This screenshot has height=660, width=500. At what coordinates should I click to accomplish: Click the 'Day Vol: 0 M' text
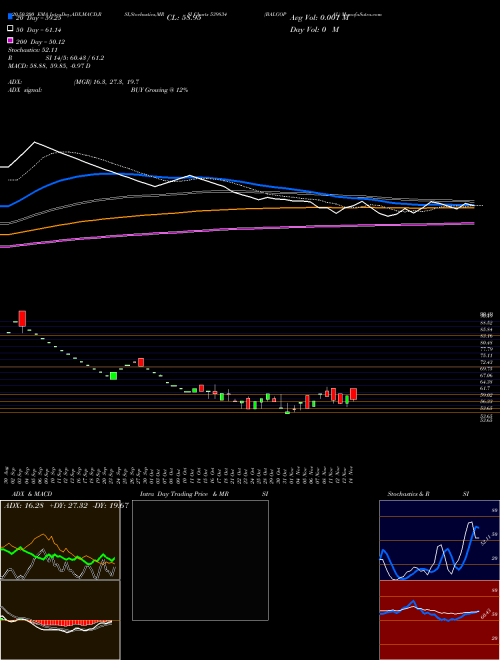coord(314,29)
